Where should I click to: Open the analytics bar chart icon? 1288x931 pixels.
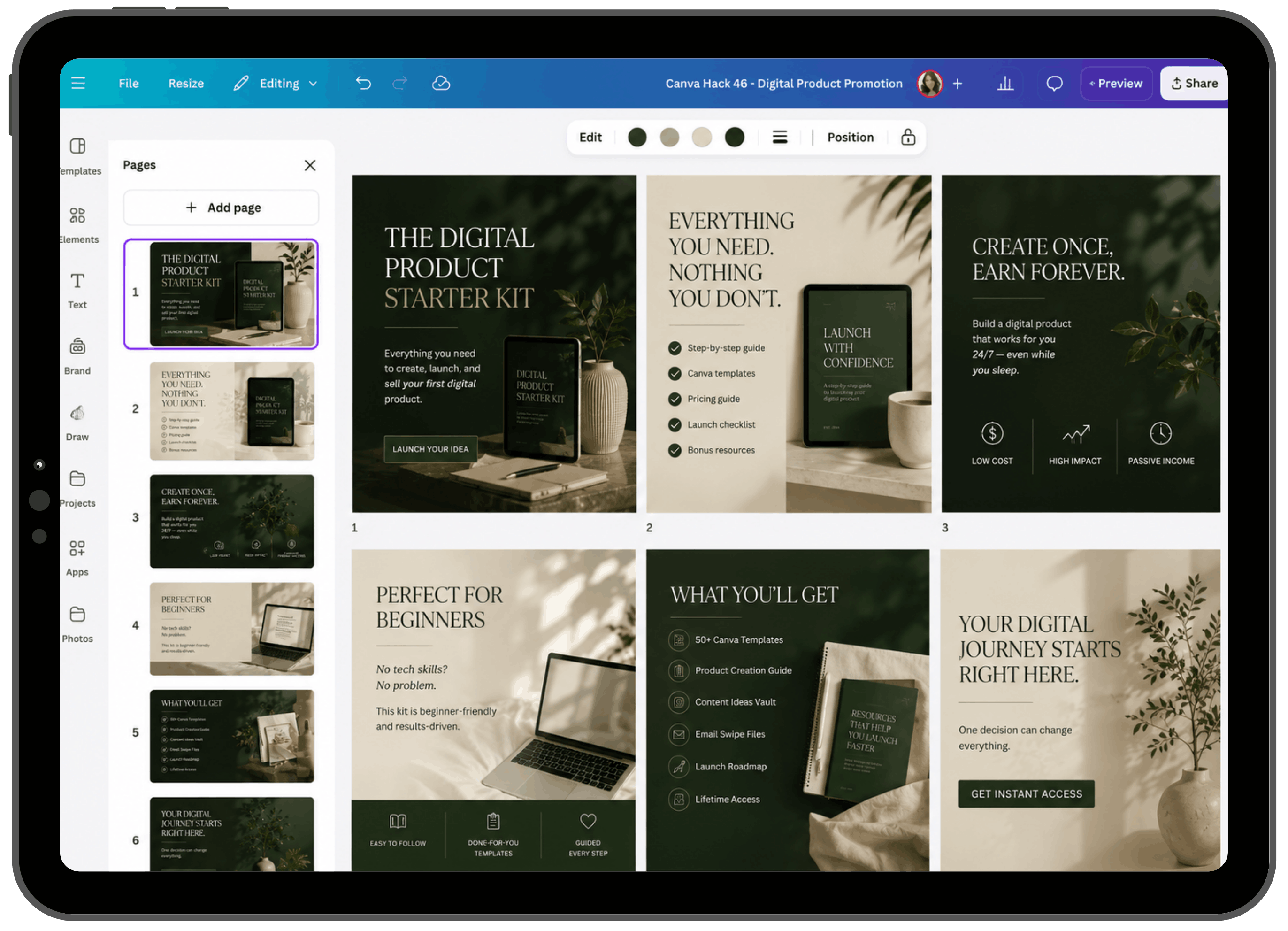[1004, 84]
